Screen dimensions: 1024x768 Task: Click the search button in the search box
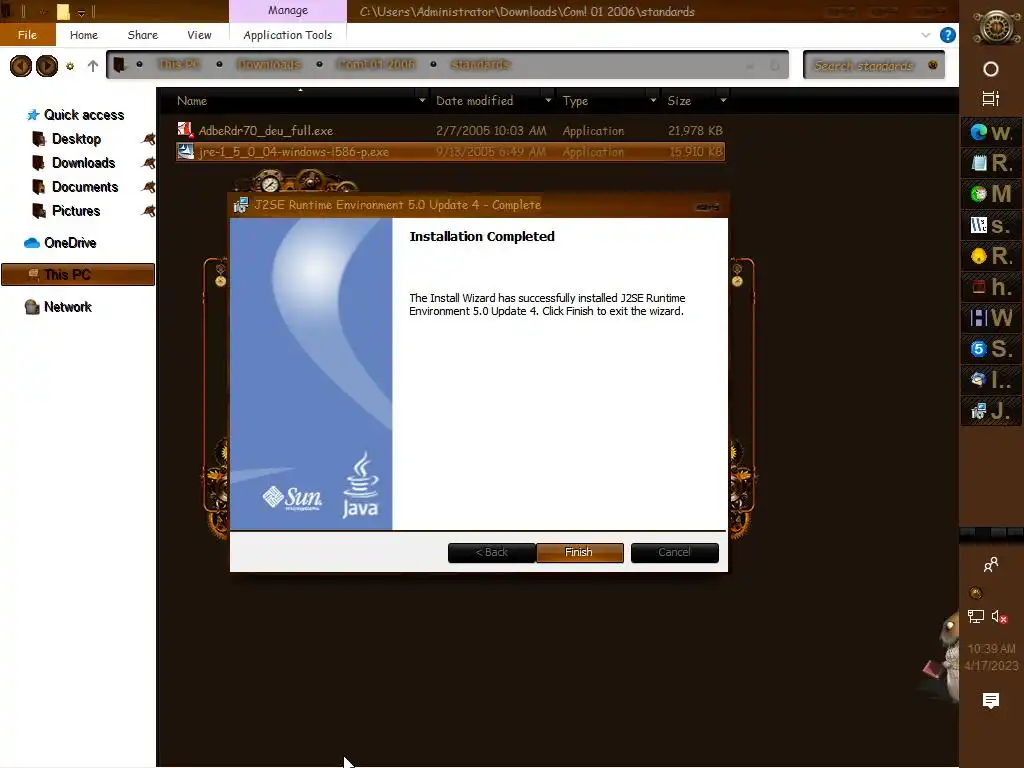point(933,65)
